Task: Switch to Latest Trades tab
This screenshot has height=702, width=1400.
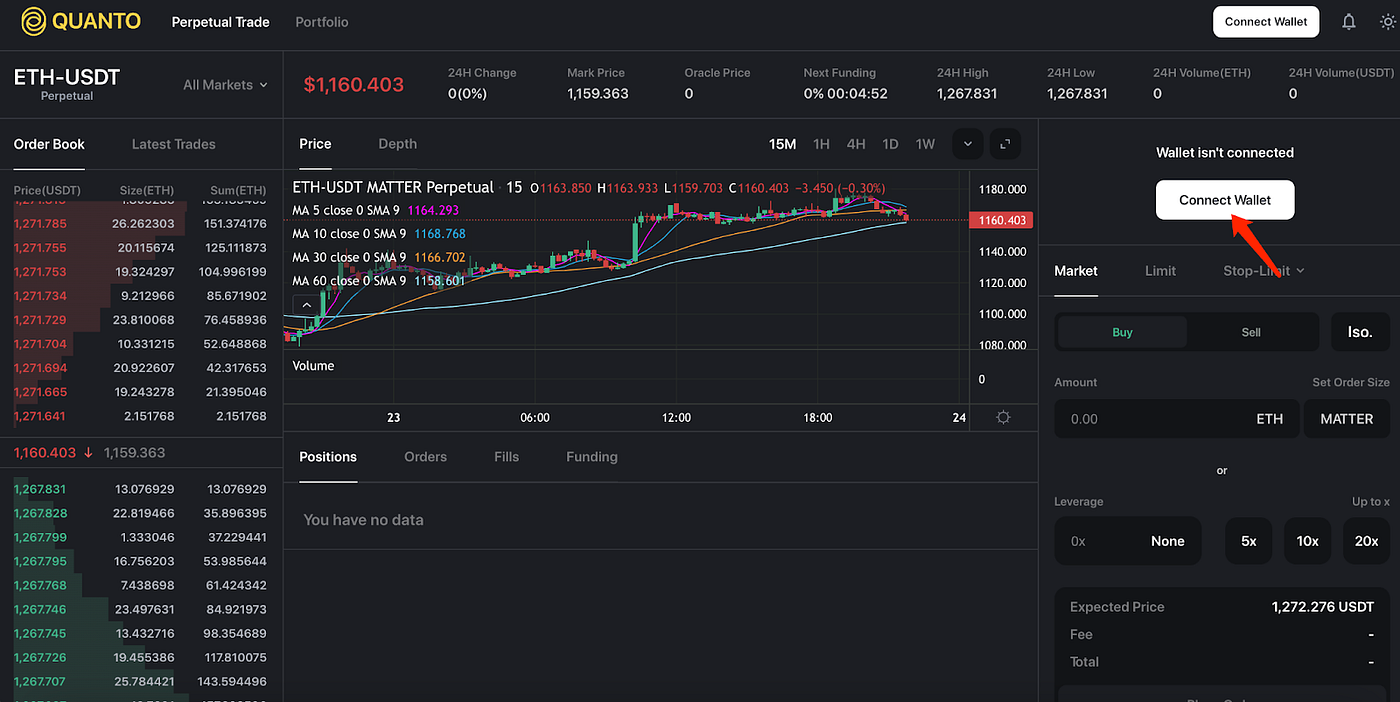Action: [174, 144]
